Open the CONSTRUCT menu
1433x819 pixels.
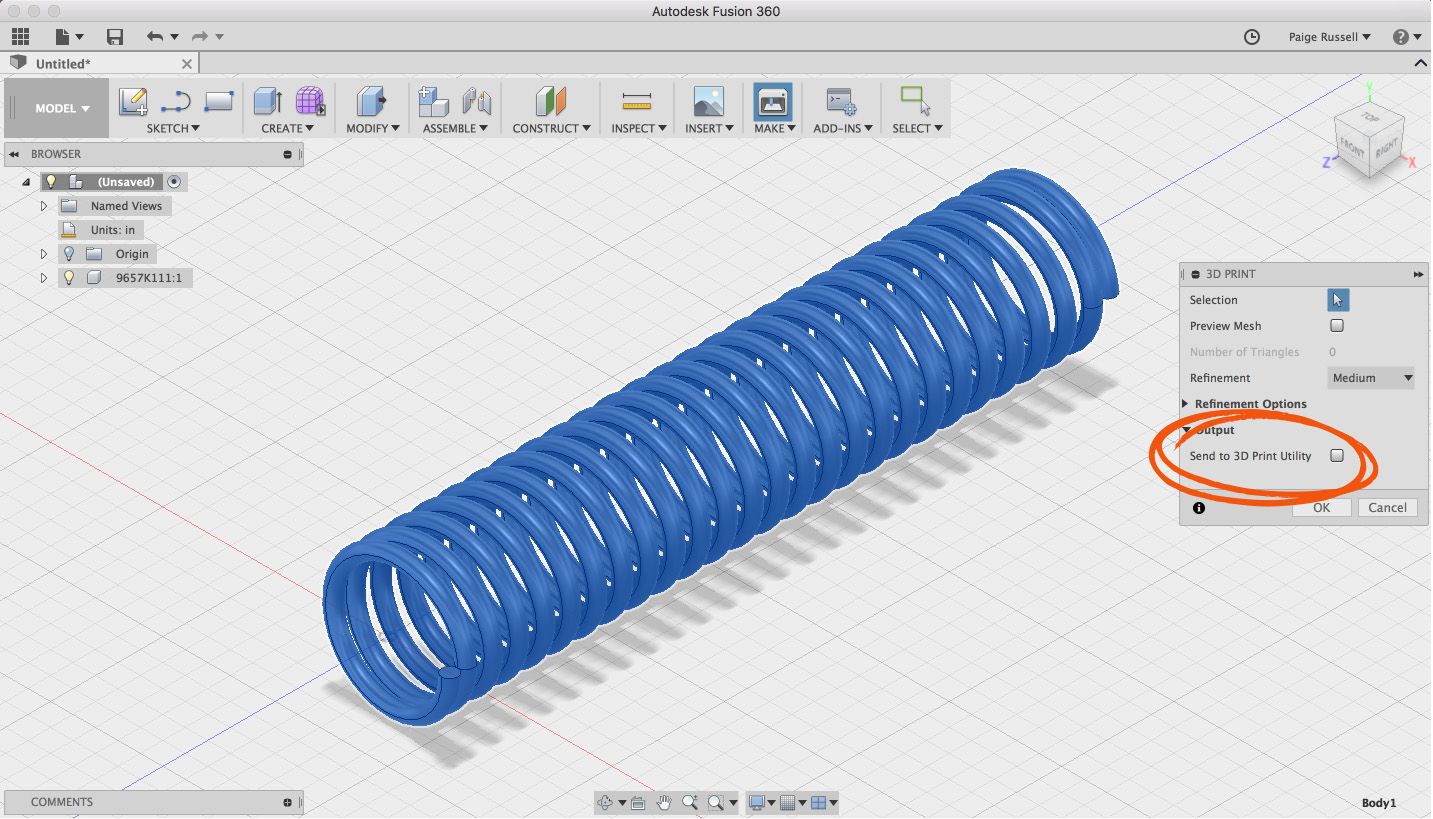pos(551,128)
